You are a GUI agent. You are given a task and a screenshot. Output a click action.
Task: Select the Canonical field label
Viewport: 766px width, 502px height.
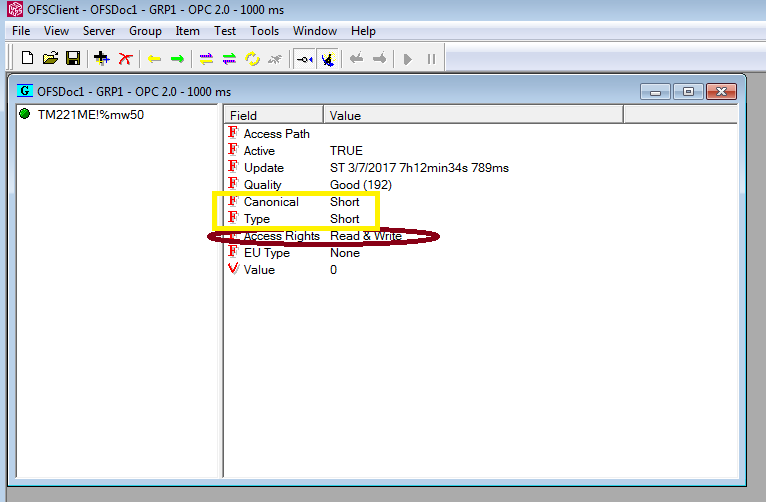[x=271, y=202]
